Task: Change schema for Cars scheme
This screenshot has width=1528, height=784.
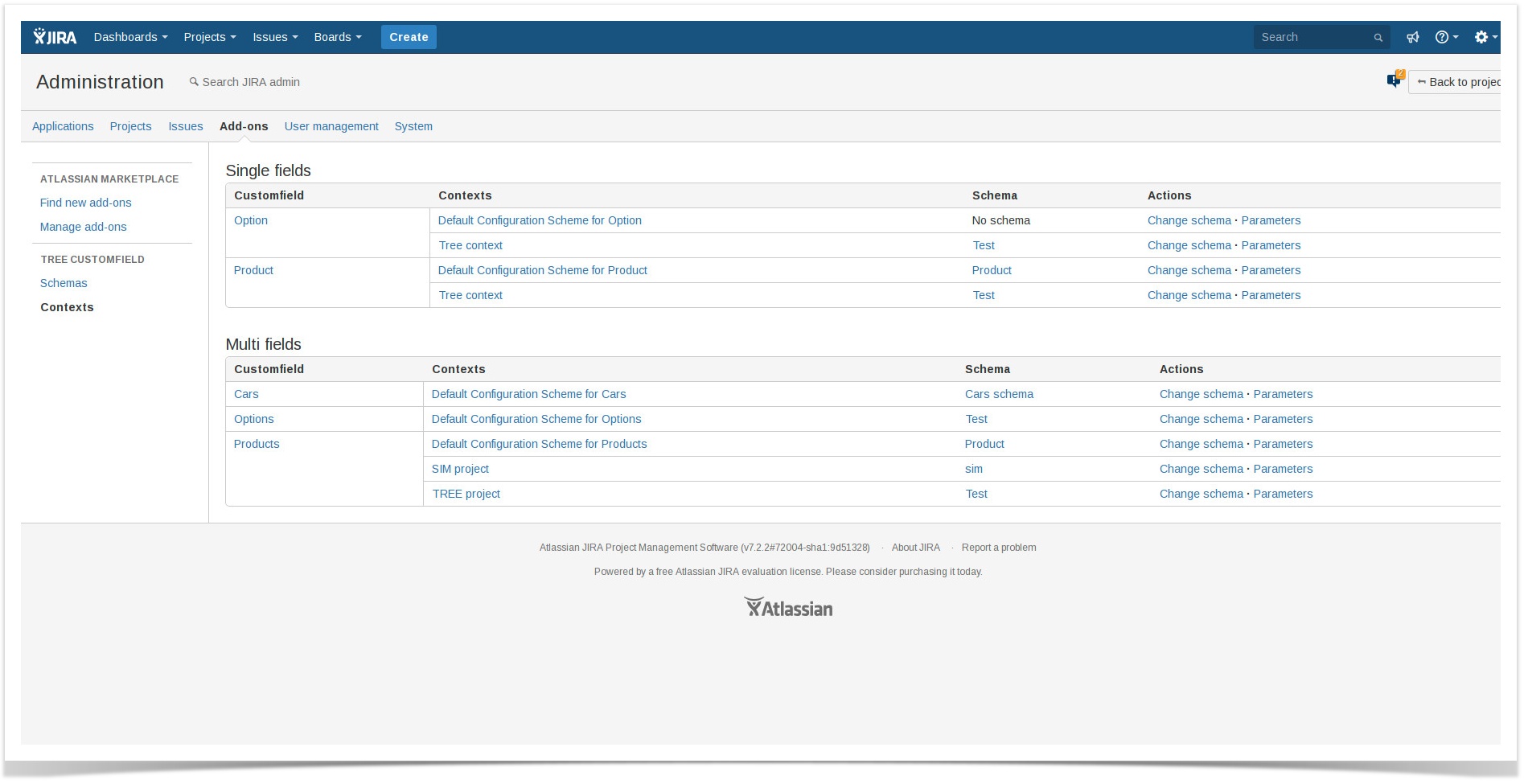Action: pyautogui.click(x=1201, y=394)
